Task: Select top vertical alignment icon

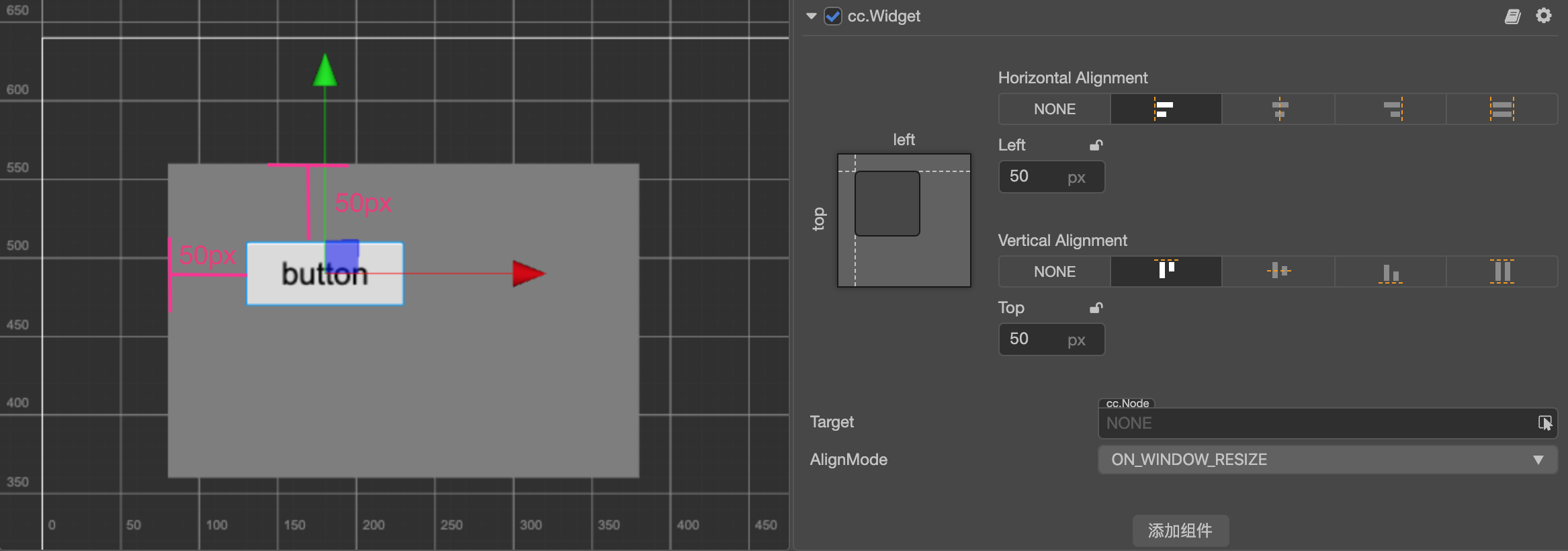Action: [1166, 271]
